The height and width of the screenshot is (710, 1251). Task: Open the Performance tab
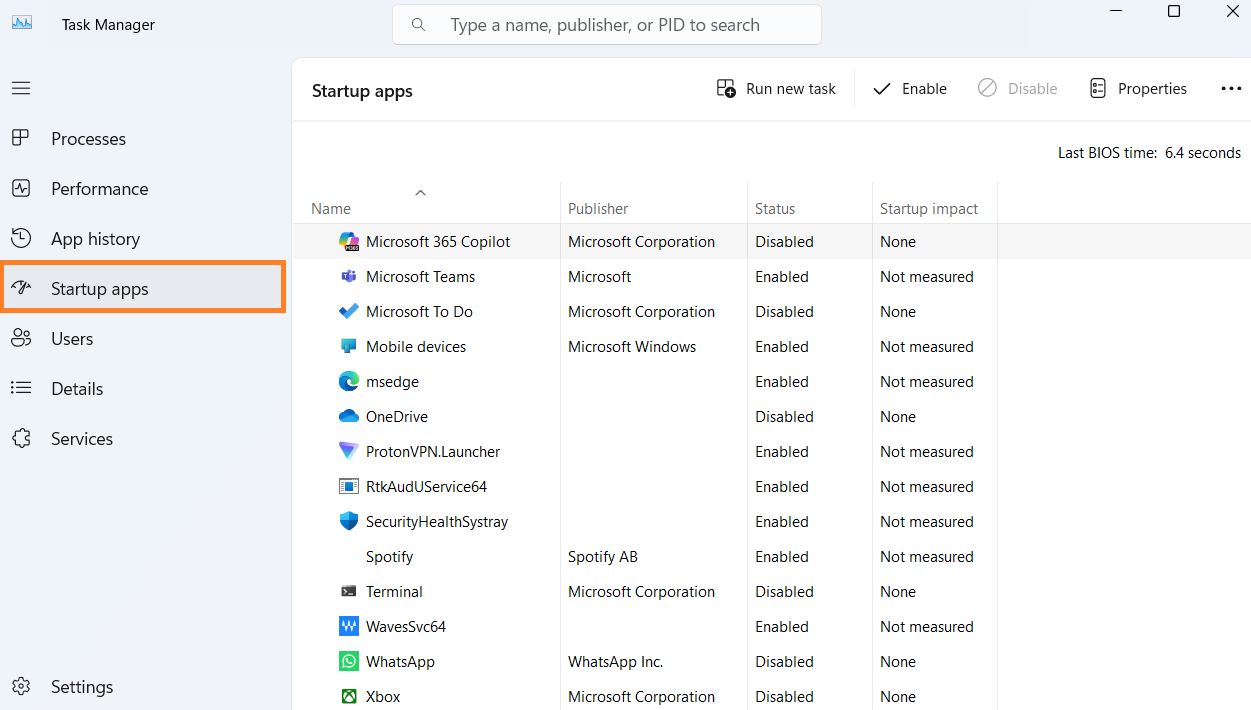[99, 189]
